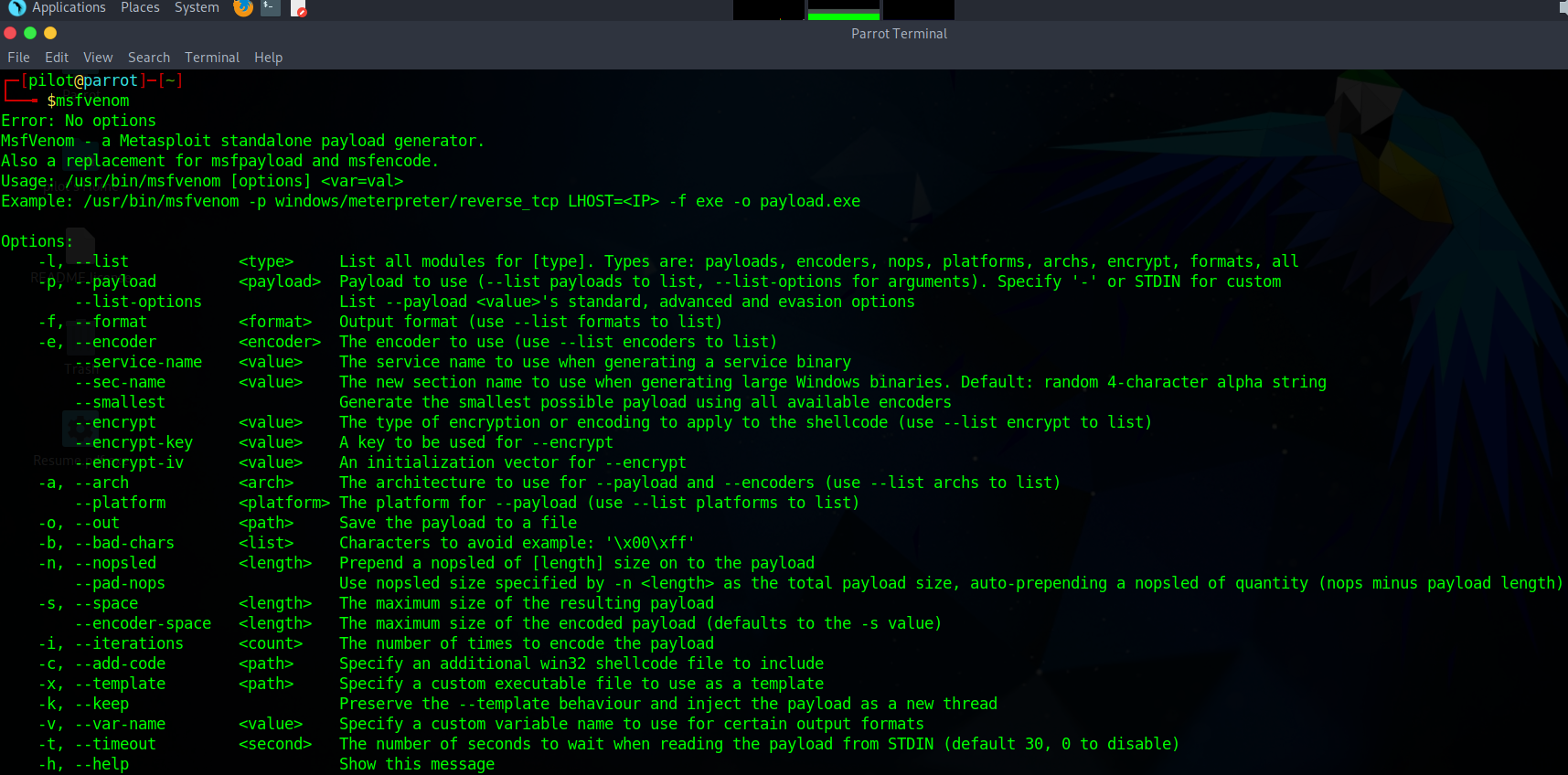Click the Parrot Terminal title text
This screenshot has width=1568, height=775.
[899, 34]
